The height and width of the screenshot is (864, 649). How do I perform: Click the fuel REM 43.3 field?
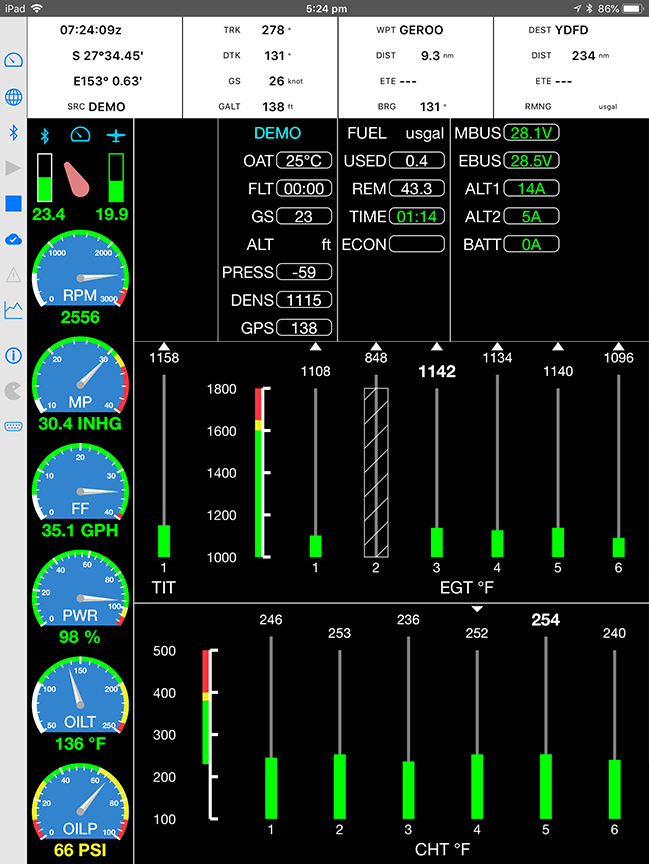point(417,189)
